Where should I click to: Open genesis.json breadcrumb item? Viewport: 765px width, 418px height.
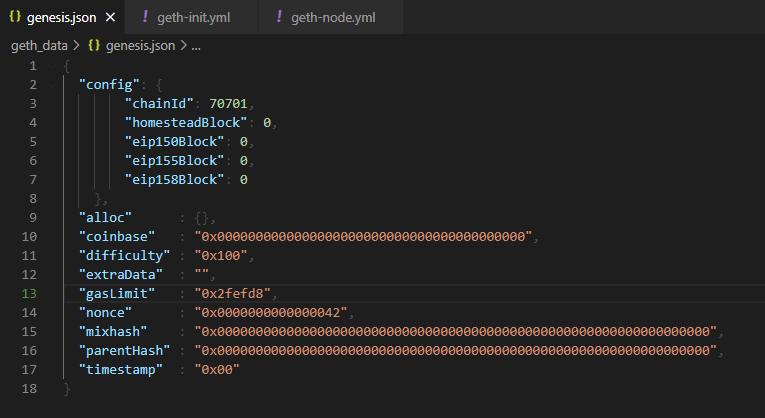click(x=140, y=45)
